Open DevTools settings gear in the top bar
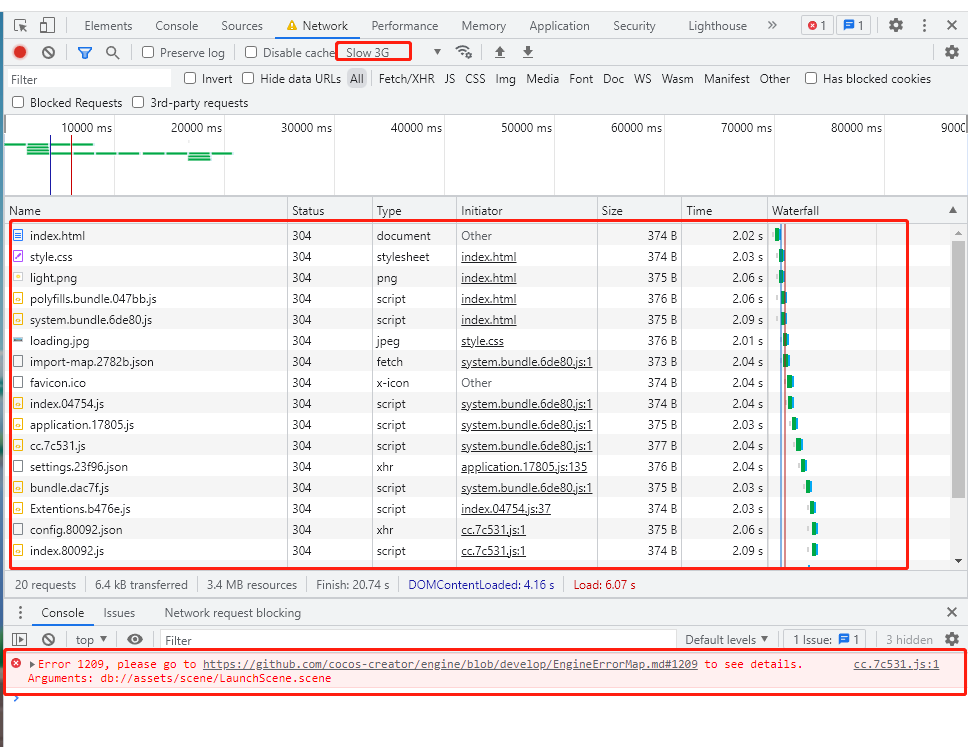Viewport: 968px width, 747px height. pos(896,25)
